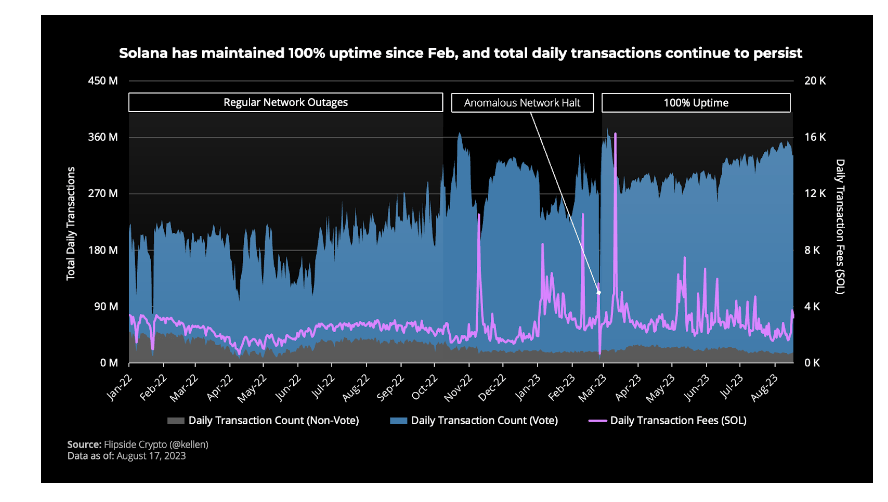The image size is (888, 502).
Task: Click the Oct-22 x-axis label
Action: pyautogui.click(x=425, y=387)
